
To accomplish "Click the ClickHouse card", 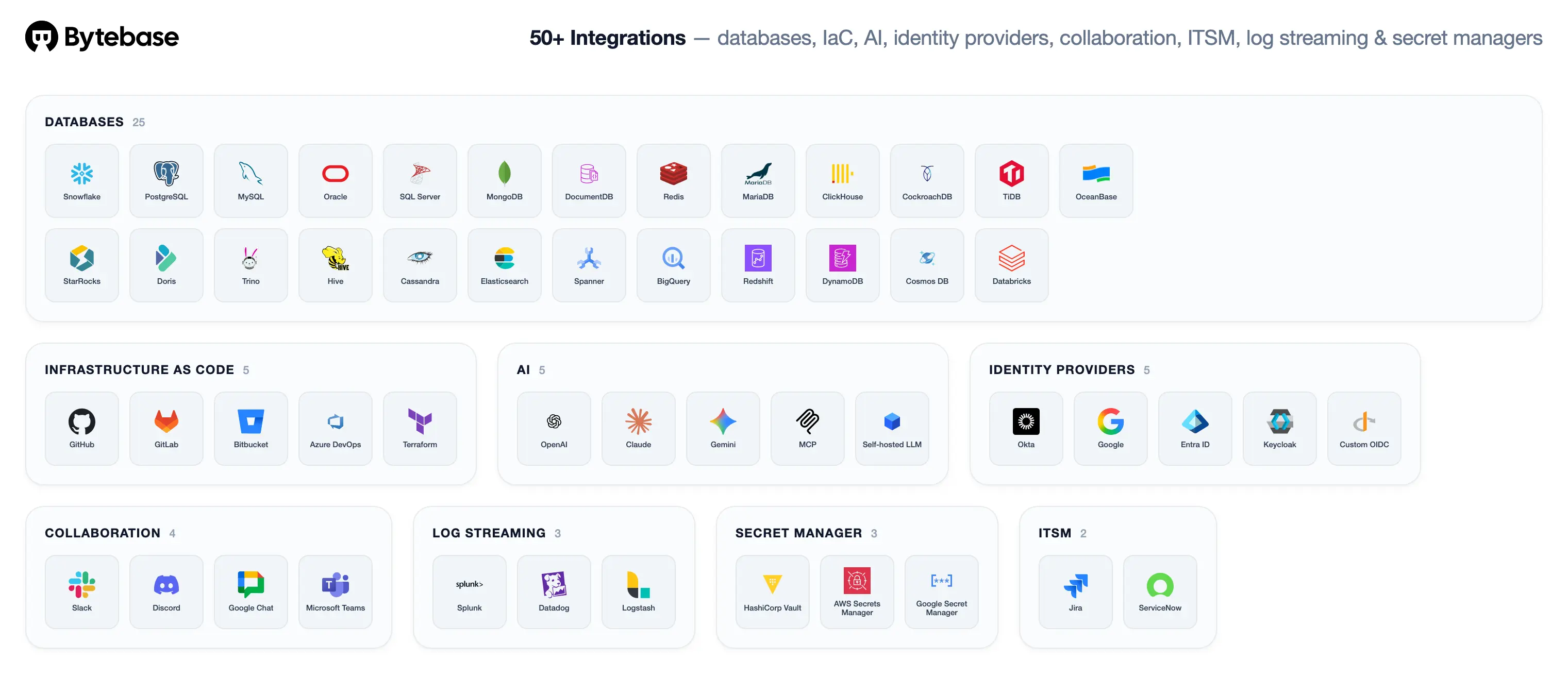I will coord(843,181).
